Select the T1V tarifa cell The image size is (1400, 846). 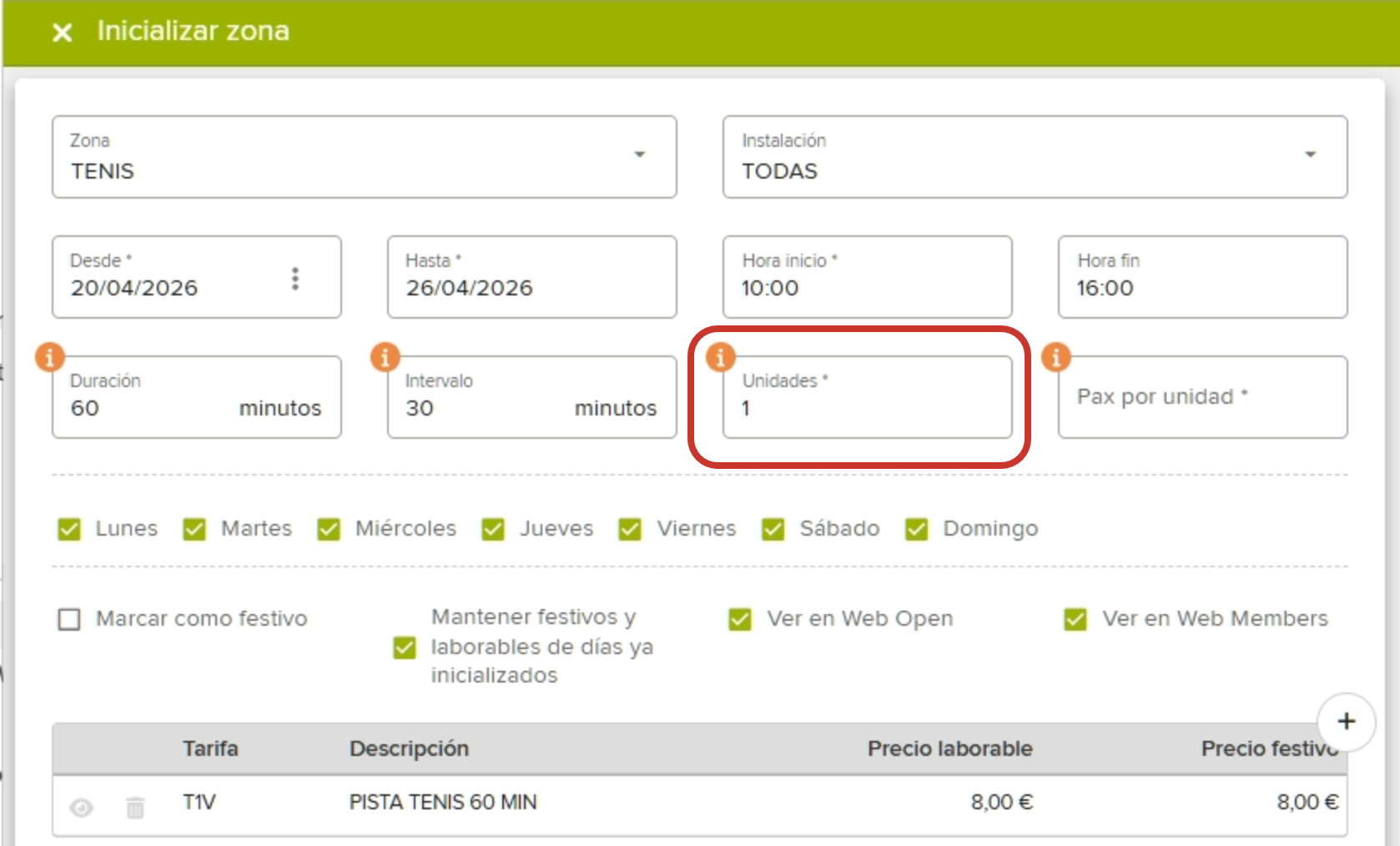(199, 802)
